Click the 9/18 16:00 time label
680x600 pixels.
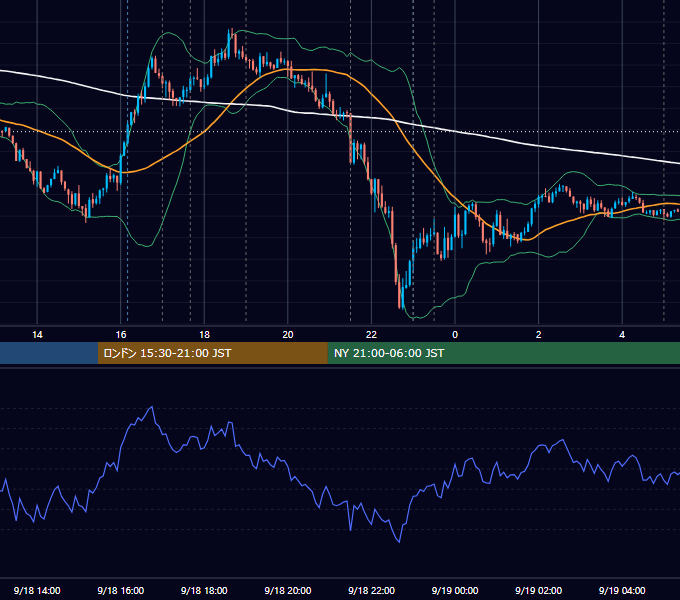(121, 590)
